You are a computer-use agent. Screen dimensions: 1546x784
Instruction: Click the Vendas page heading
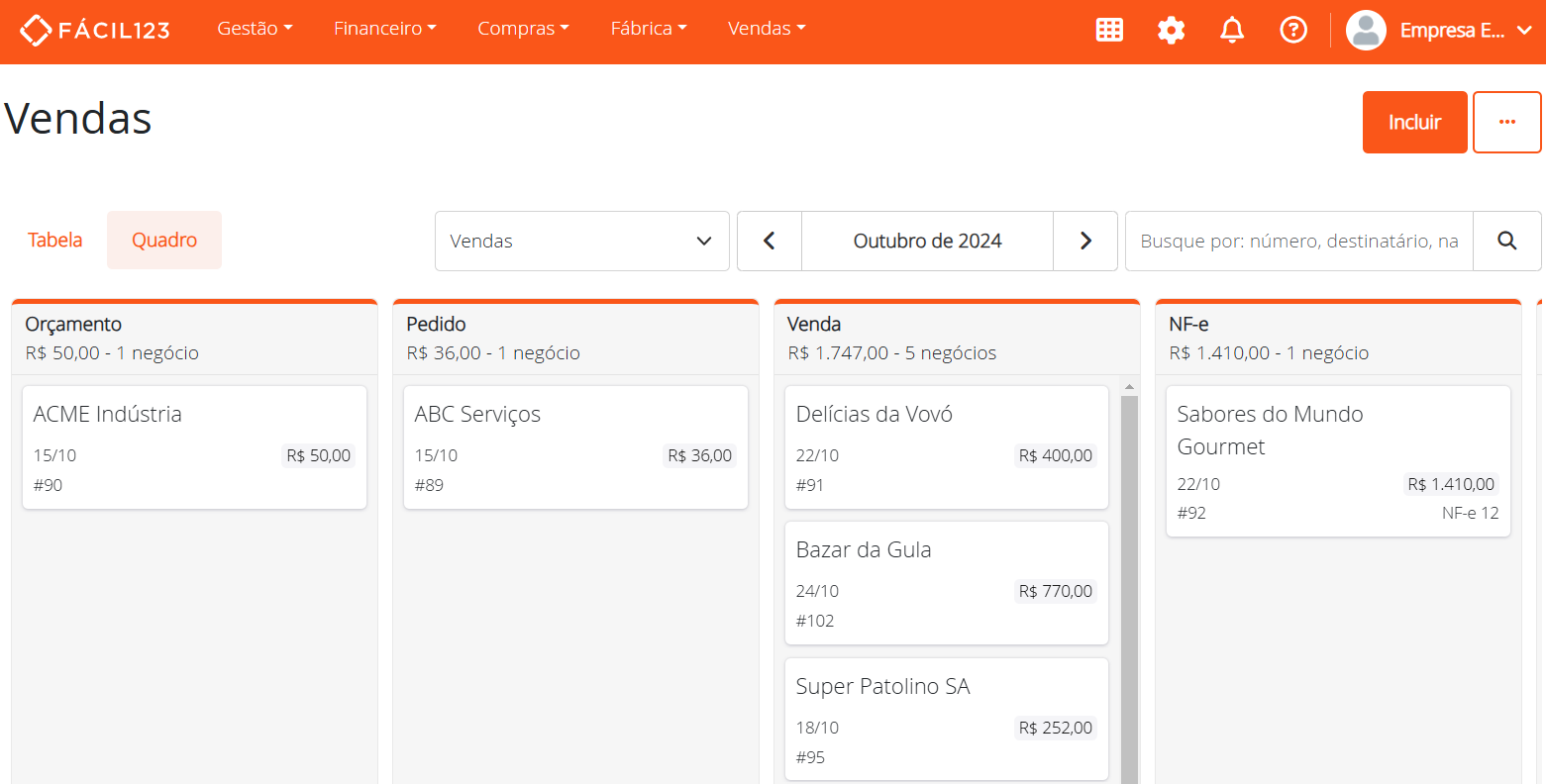78,119
